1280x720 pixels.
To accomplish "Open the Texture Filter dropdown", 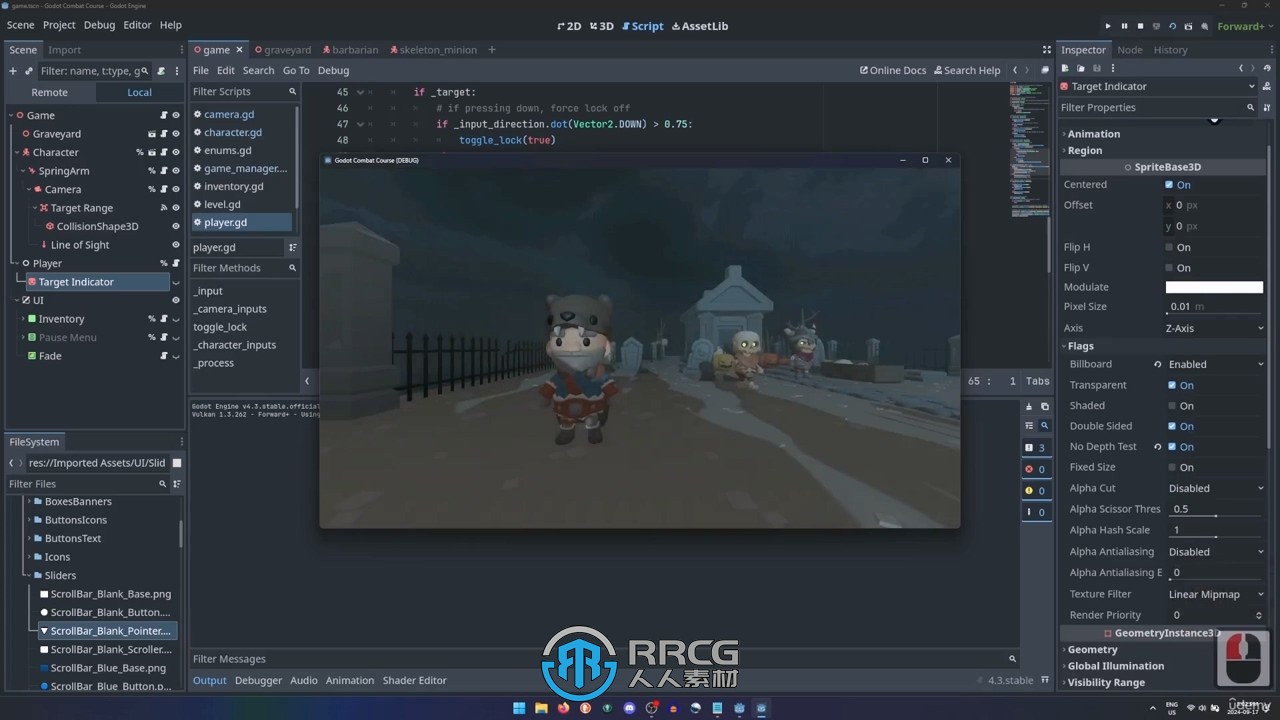I will 1217,594.
